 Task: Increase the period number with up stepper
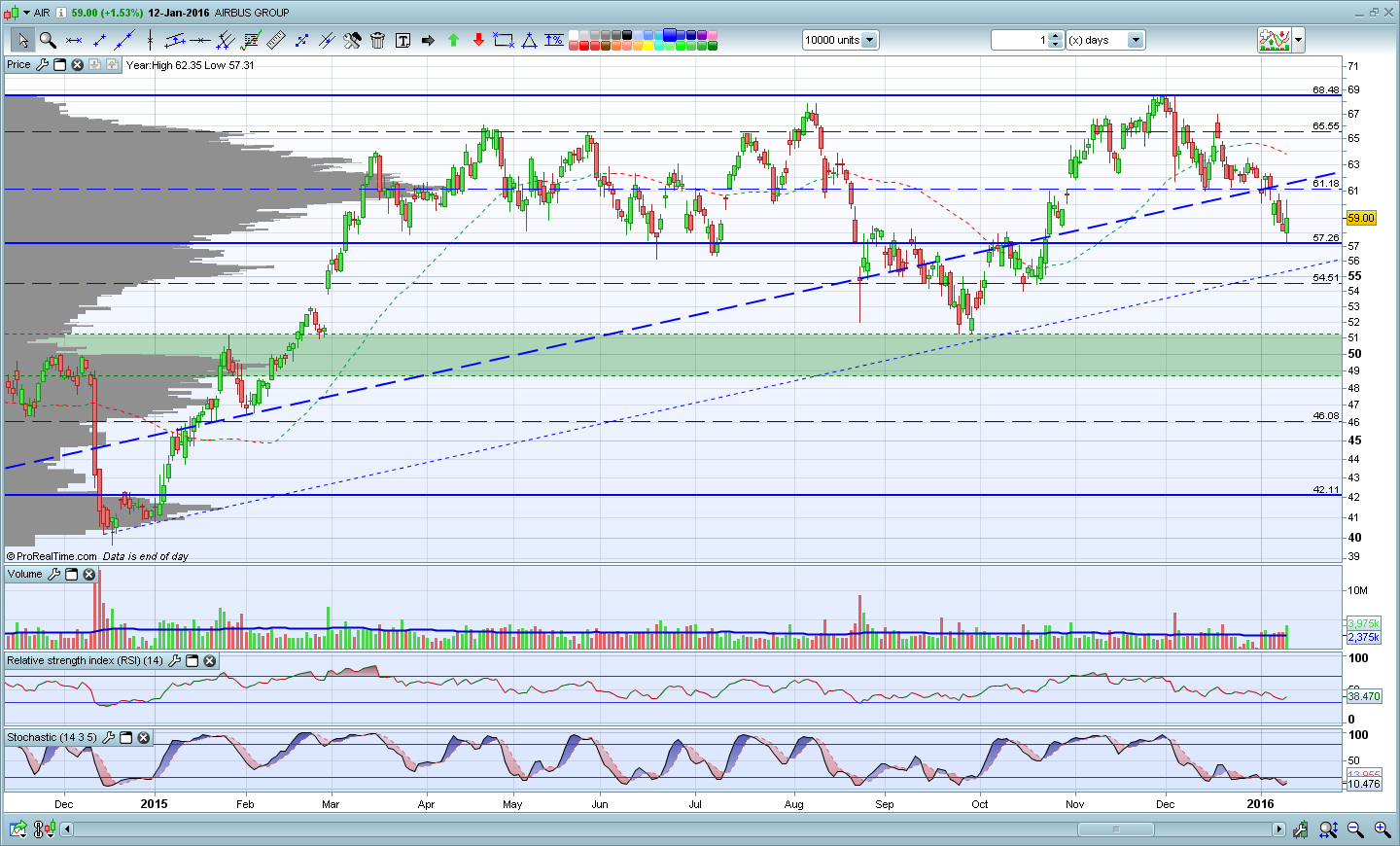coord(1056,36)
